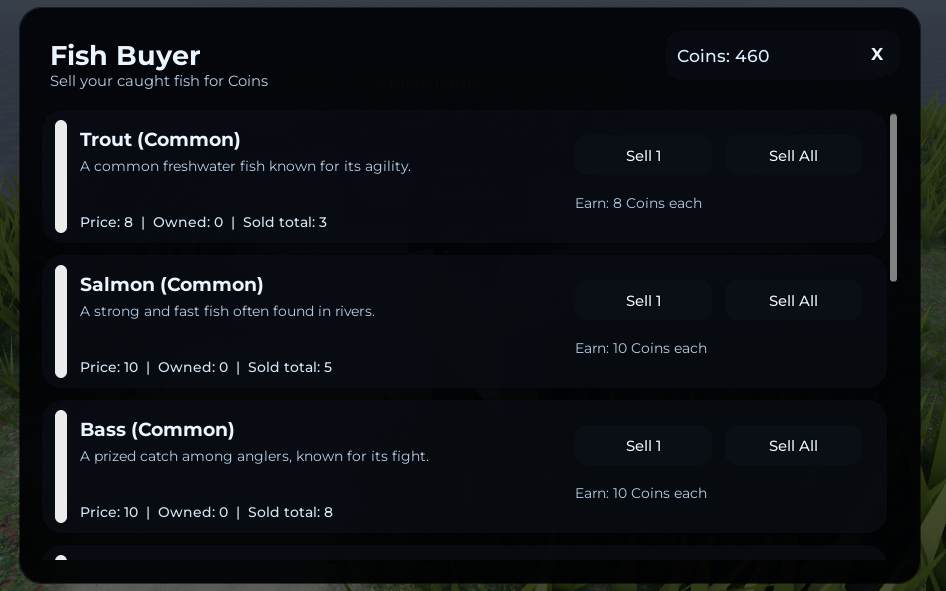Click Bass's price and owned stats line

[x=206, y=512]
